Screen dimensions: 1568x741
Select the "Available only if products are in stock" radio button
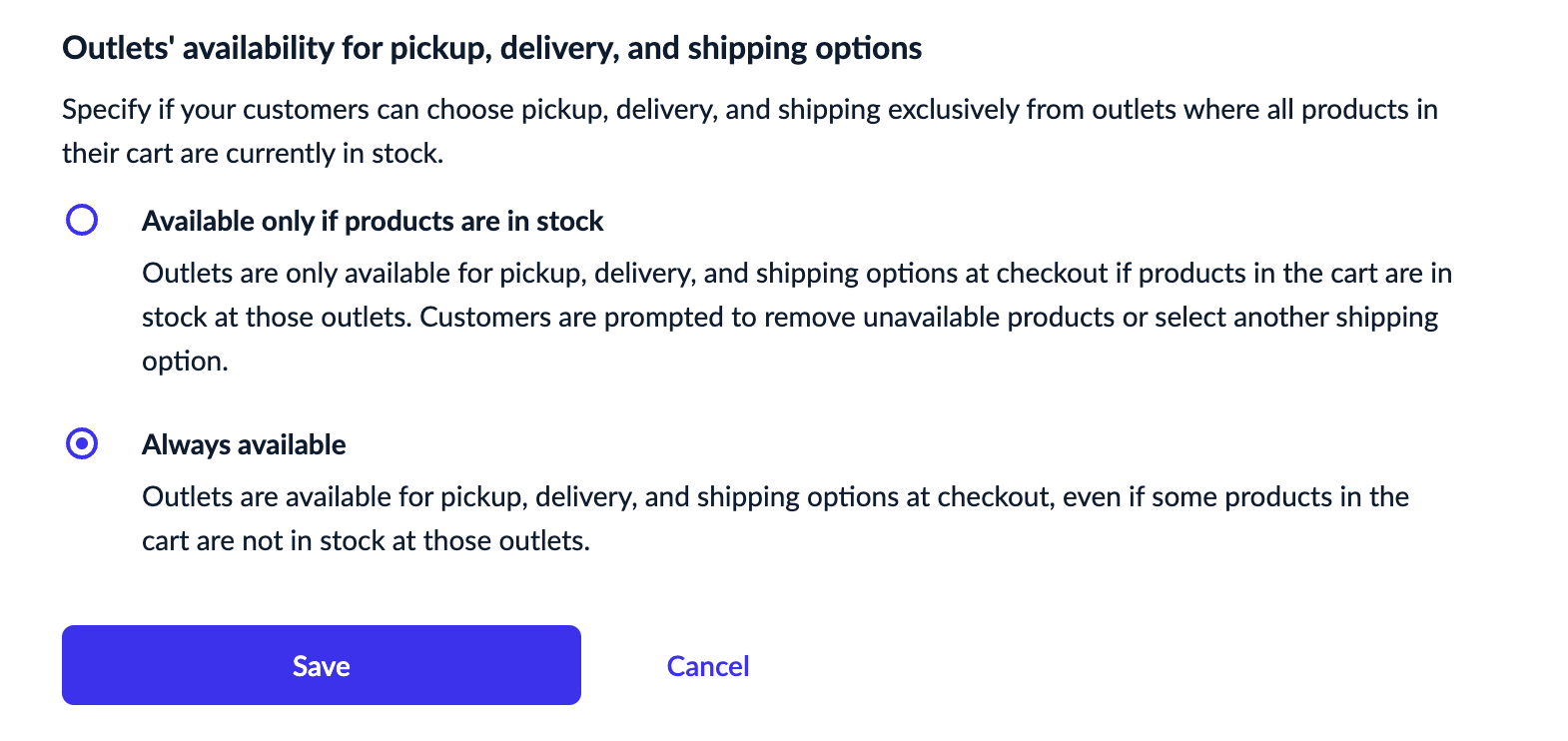coord(82,220)
